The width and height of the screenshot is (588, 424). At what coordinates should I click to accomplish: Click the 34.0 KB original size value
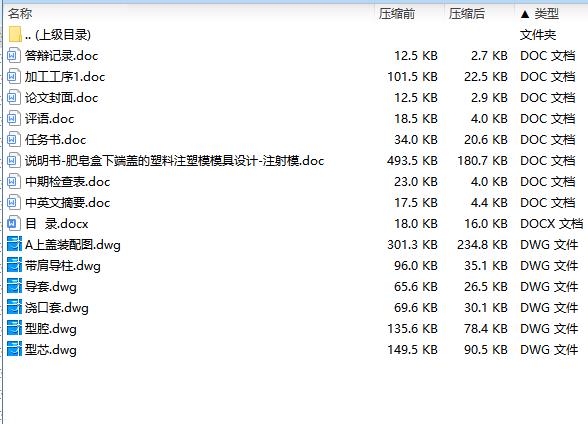(x=416, y=140)
